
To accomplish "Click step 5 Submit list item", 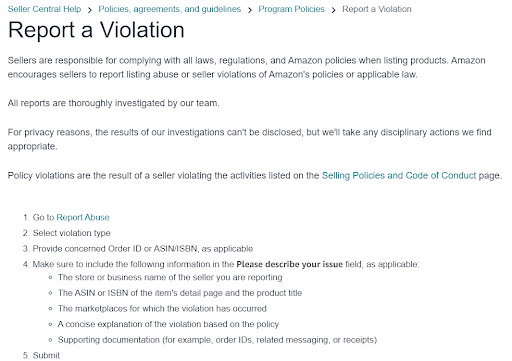I will point(46,355).
